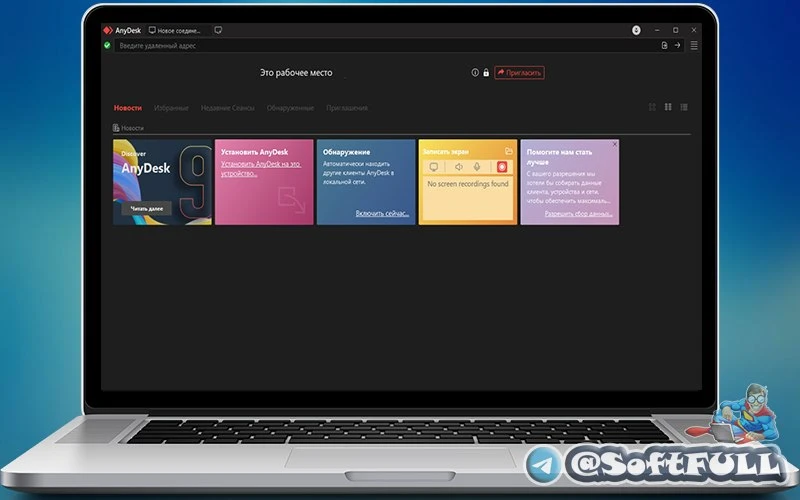Click the Разрешить сбор данных link
The height and width of the screenshot is (500, 800).
click(x=579, y=214)
